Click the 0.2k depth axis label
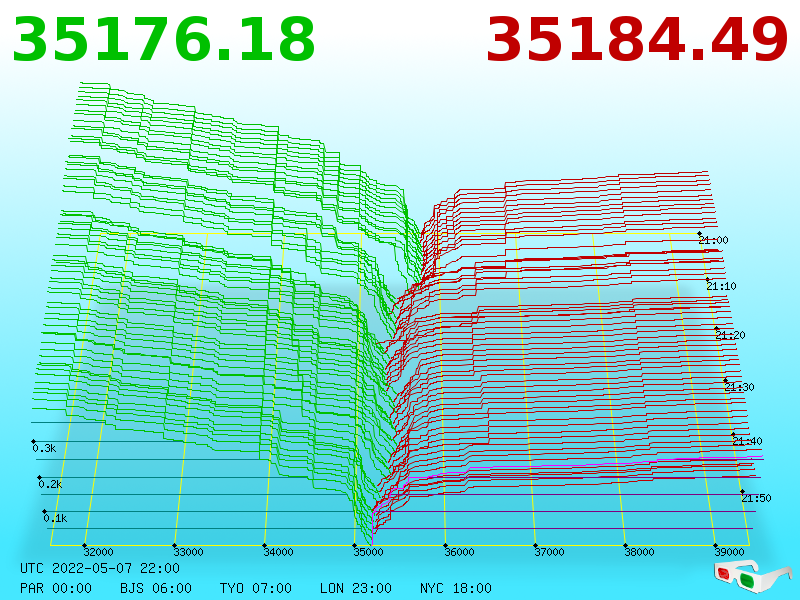This screenshot has height=600, width=800. [x=50, y=484]
